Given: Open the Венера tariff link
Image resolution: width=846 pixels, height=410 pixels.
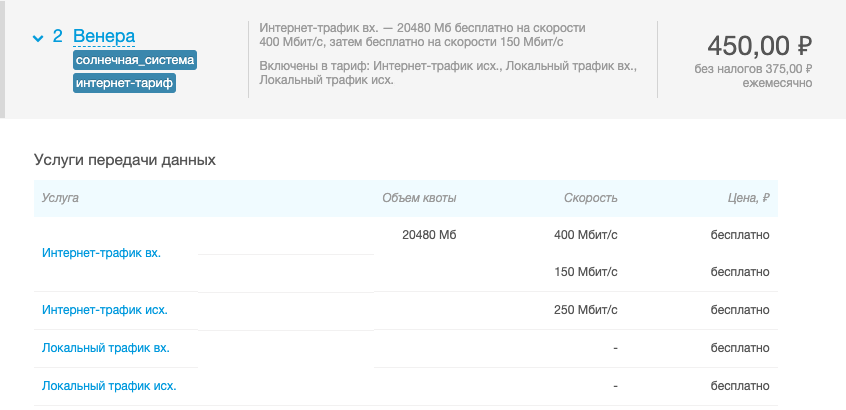Looking at the screenshot, I should click(x=104, y=36).
